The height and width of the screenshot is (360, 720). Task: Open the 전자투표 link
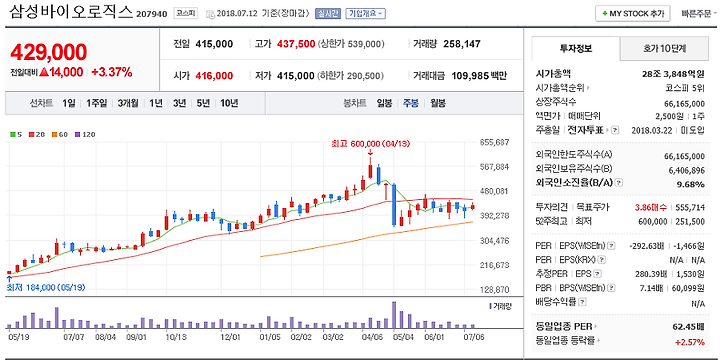coord(588,130)
